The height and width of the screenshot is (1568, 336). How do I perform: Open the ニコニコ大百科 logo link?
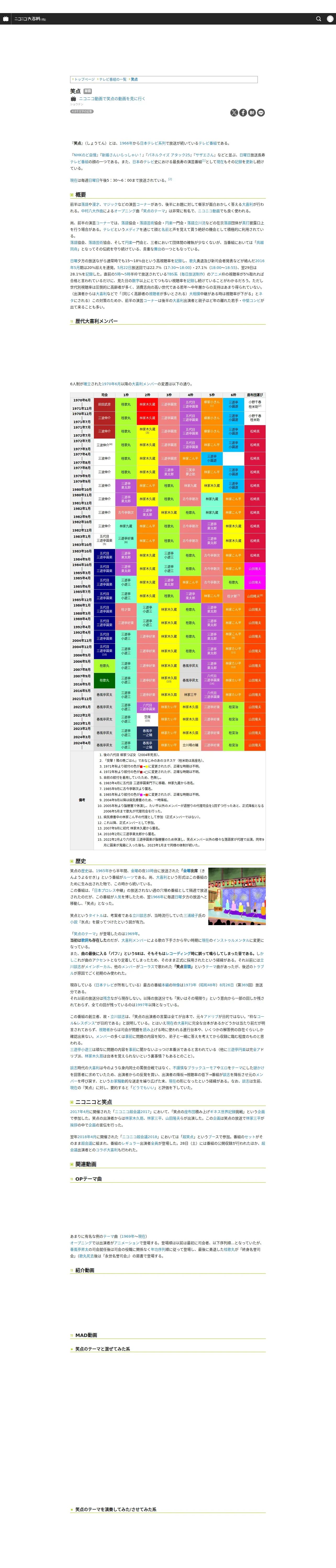coord(31,19)
